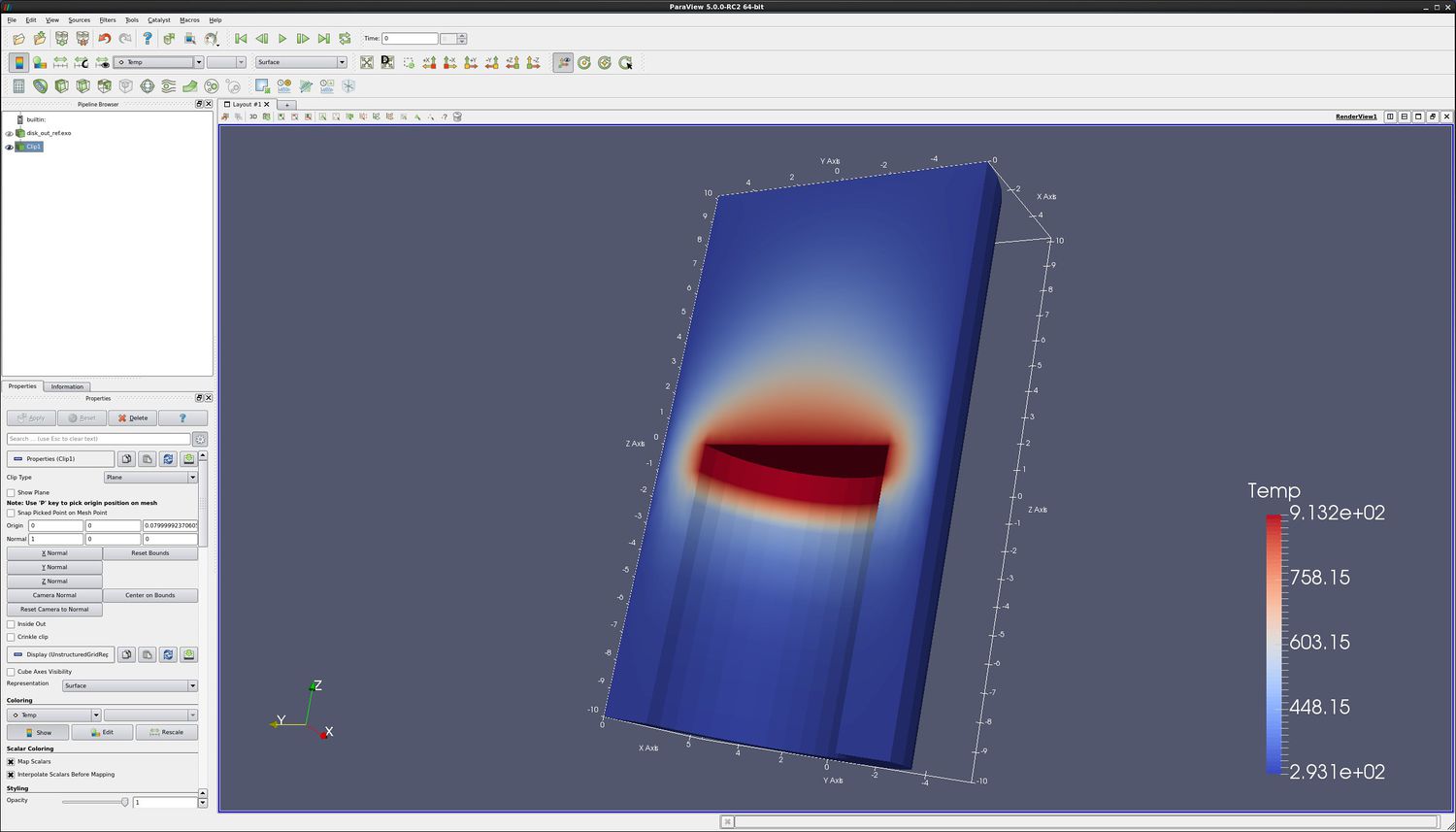Collapse the Display section header
Viewport: 1456px width, 832px height.
click(x=60, y=654)
